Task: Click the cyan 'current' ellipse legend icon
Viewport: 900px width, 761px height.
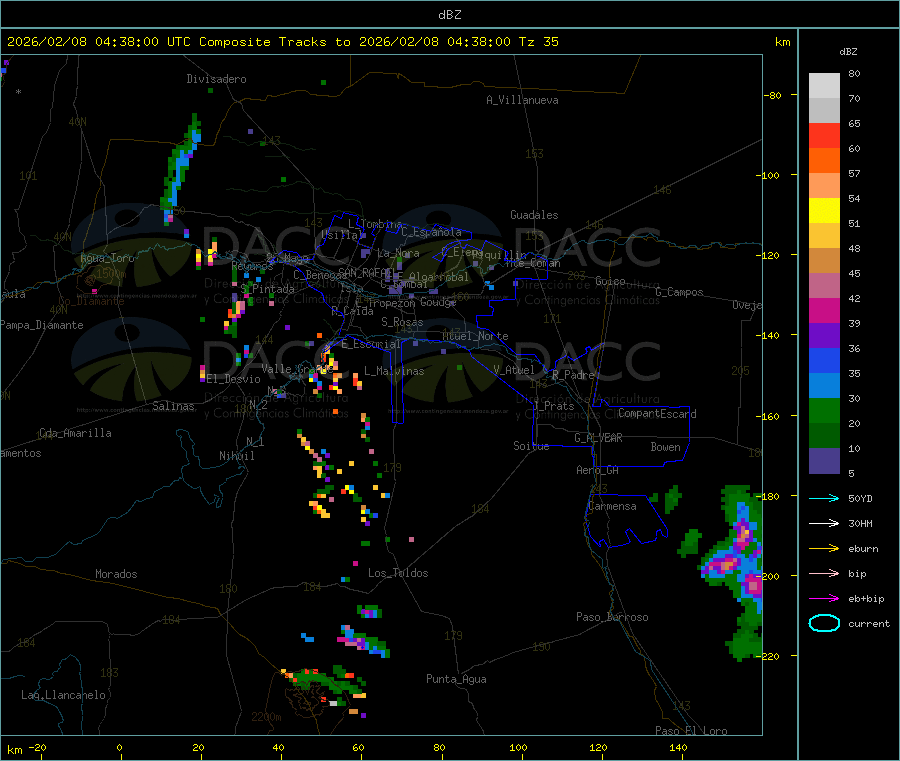Action: (824, 623)
